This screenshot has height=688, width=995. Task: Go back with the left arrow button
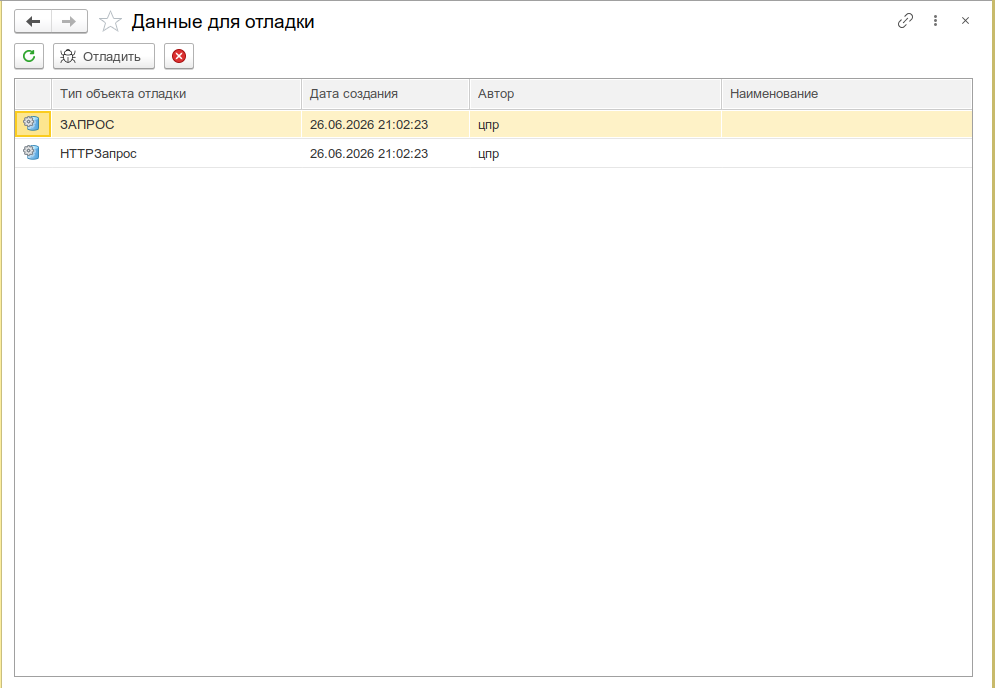coord(33,22)
